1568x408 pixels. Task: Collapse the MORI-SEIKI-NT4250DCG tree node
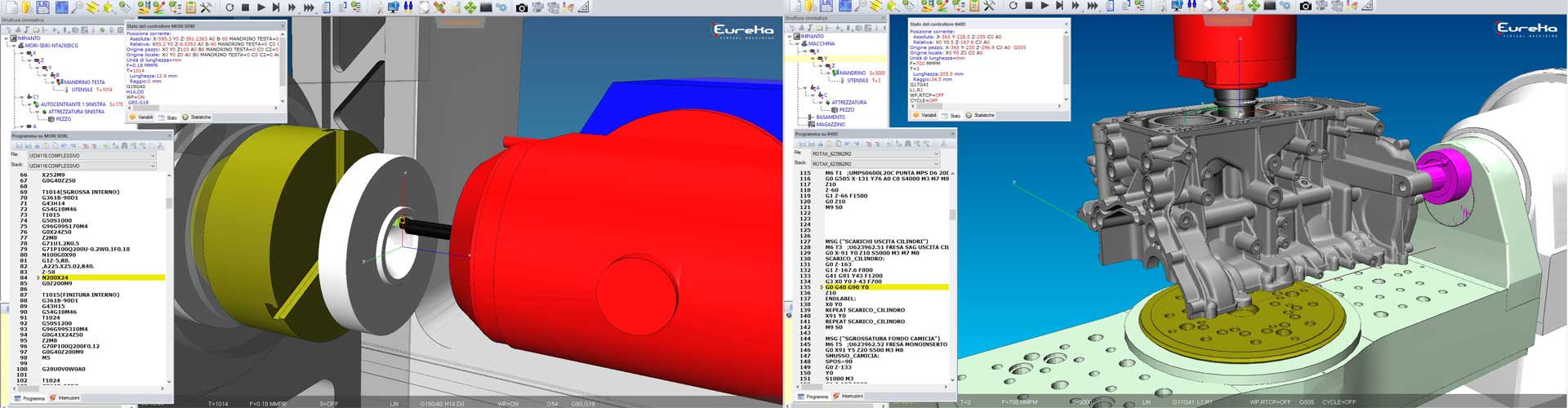15,46
